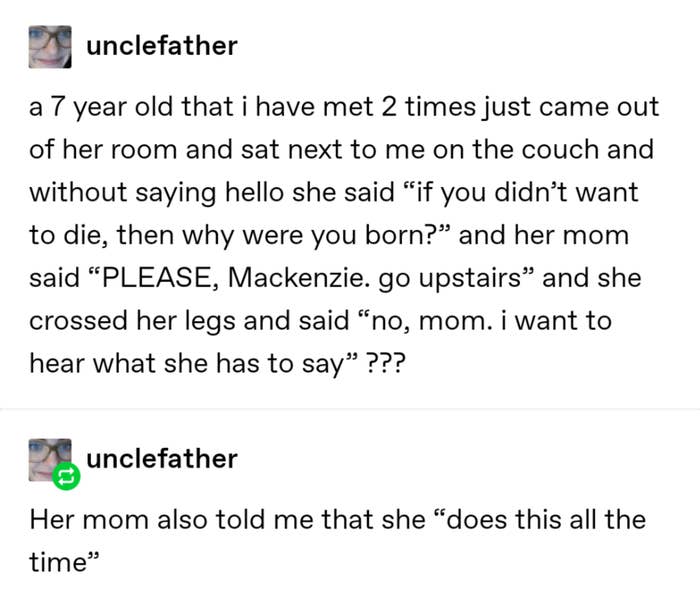This screenshot has width=700, height=593.
Task: Open unclefather's avatar on the reblog
Action: (50, 459)
